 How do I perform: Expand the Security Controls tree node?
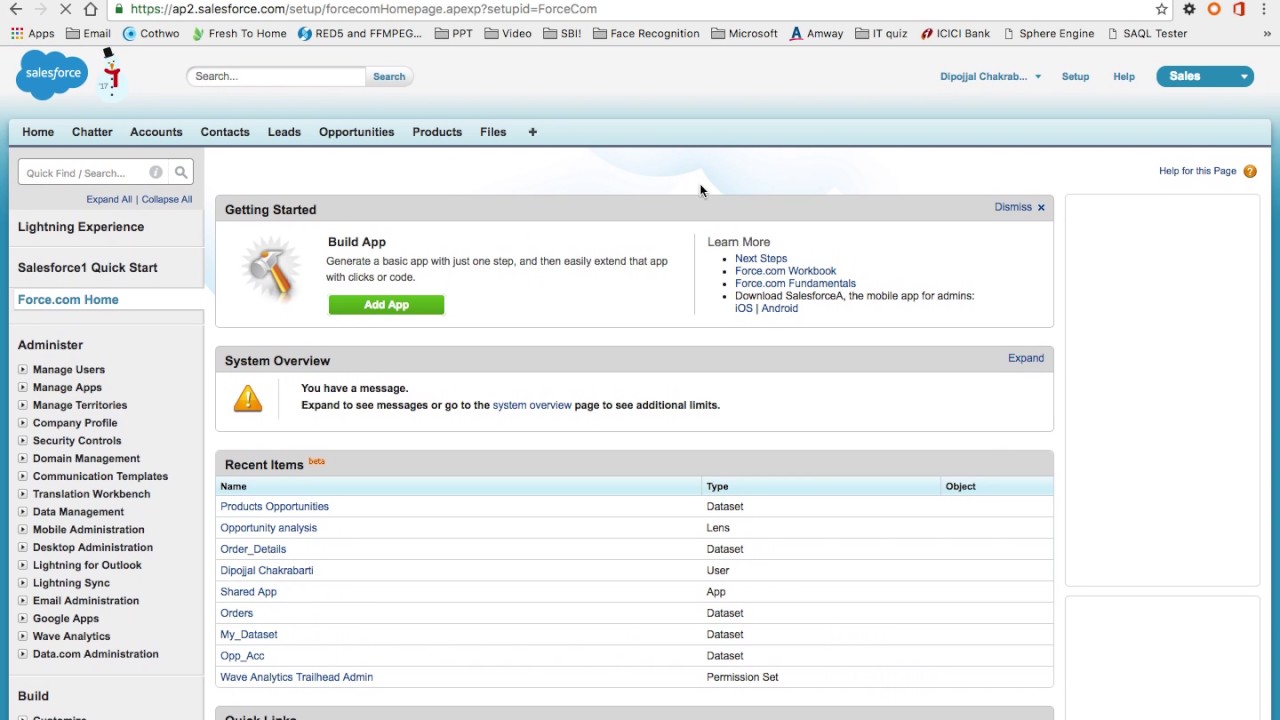[x=23, y=441]
